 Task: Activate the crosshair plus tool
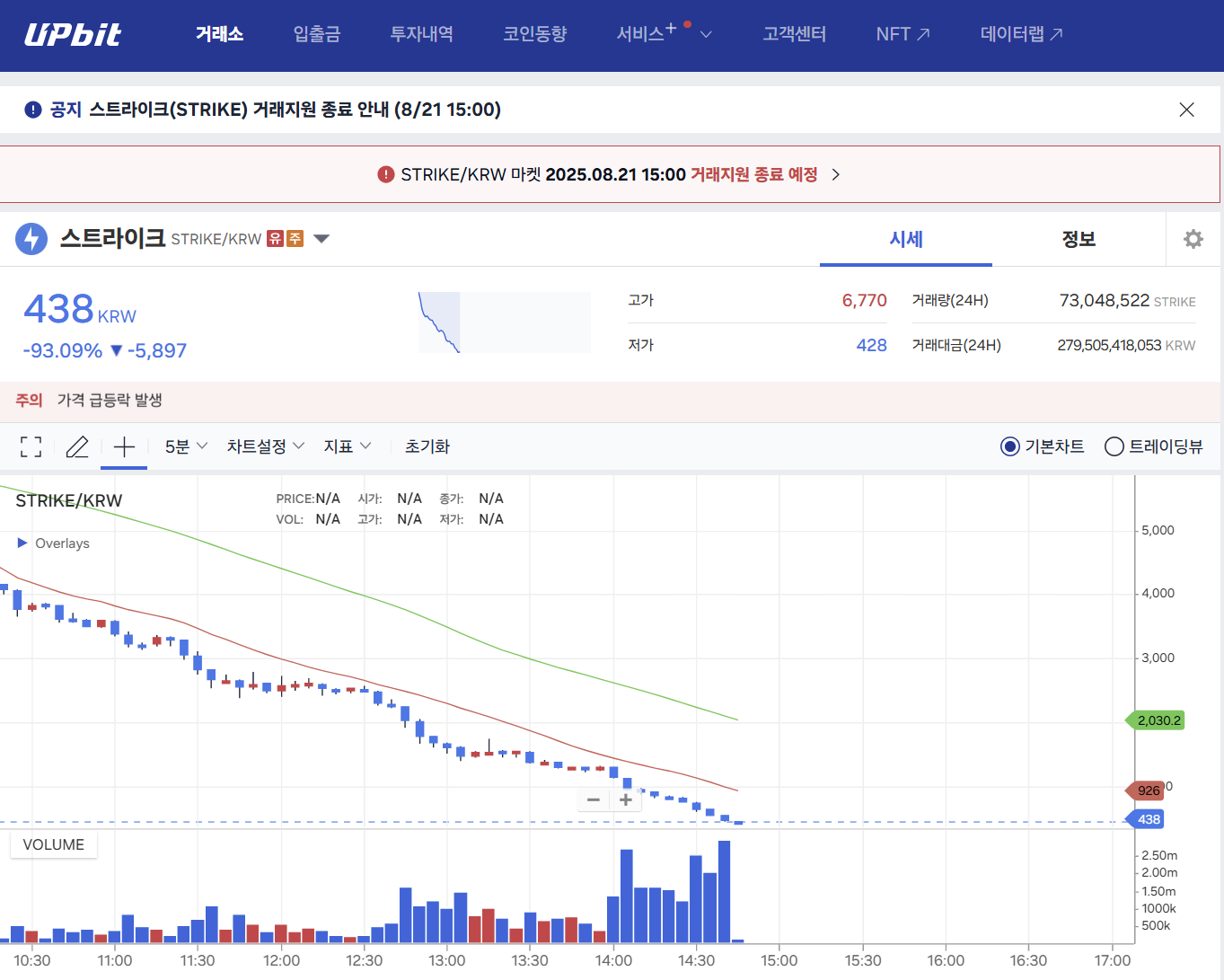click(124, 446)
